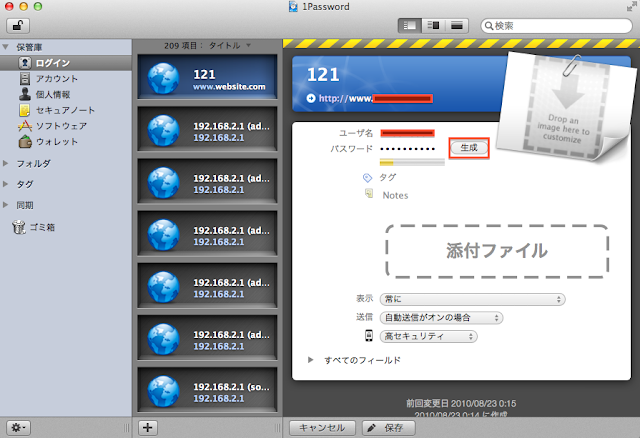Switch to the split layout view
Screen dimensions: 640x438
tap(433, 26)
